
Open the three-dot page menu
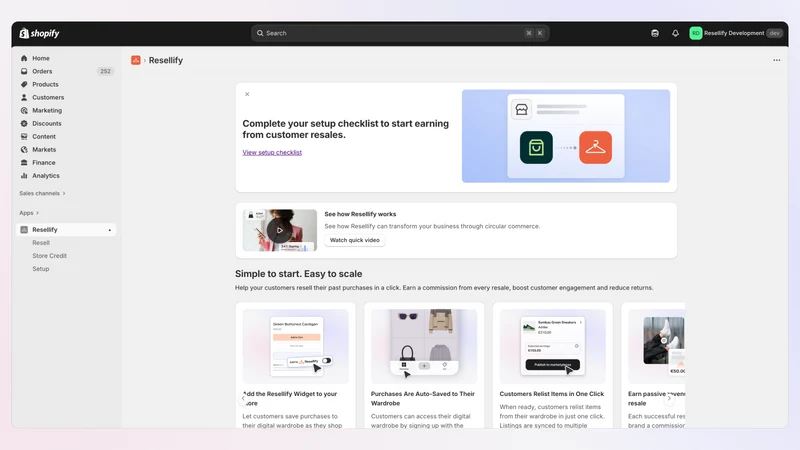[777, 60]
